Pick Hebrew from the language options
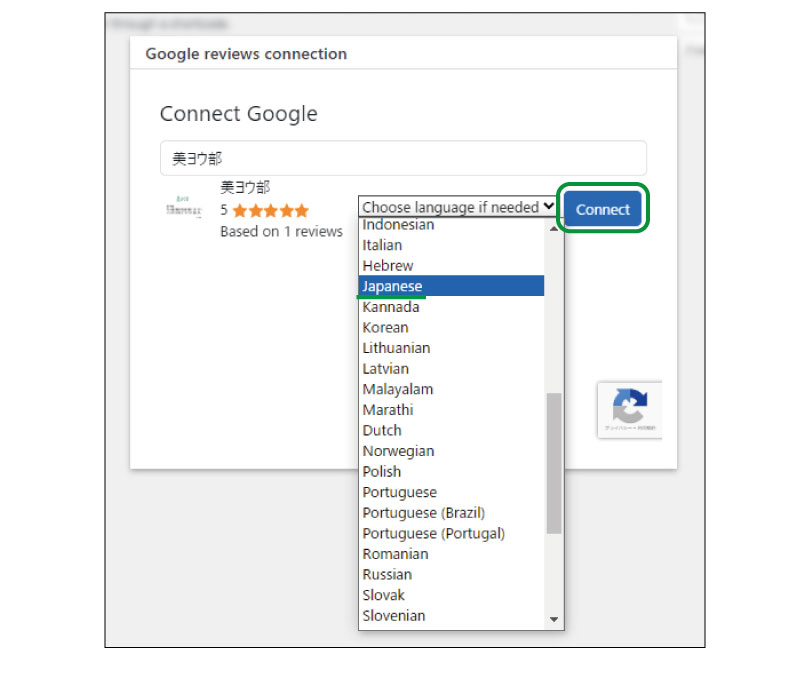 pyautogui.click(x=387, y=266)
